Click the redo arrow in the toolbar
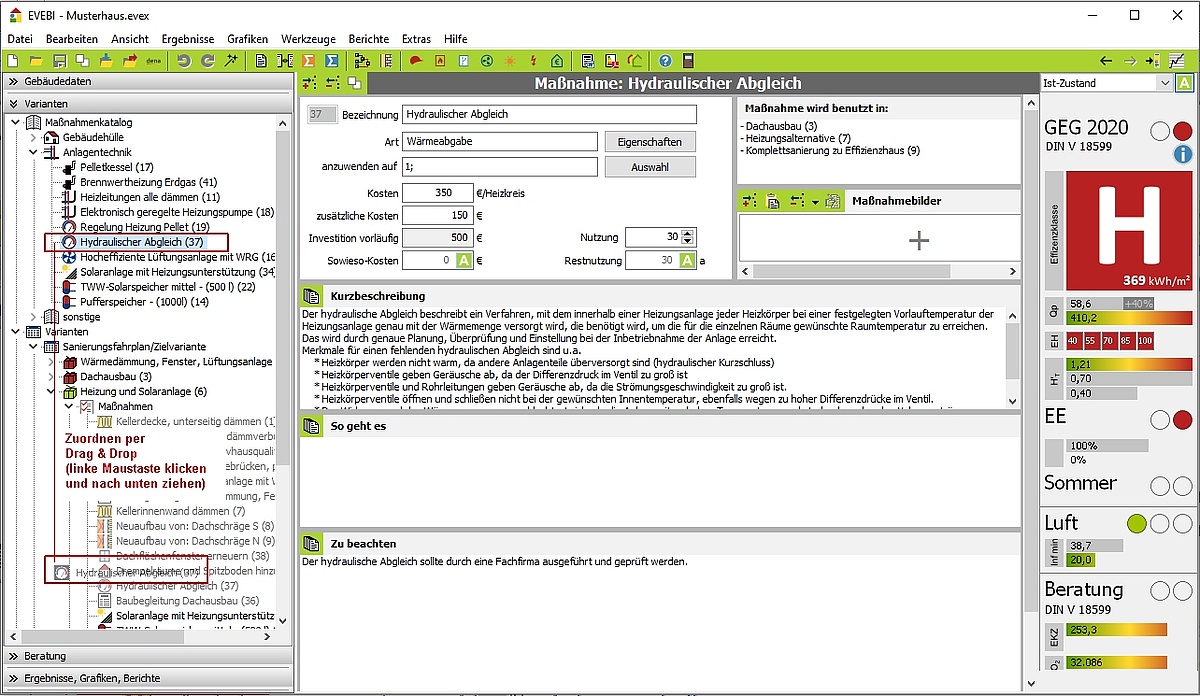The image size is (1200, 696). [207, 61]
